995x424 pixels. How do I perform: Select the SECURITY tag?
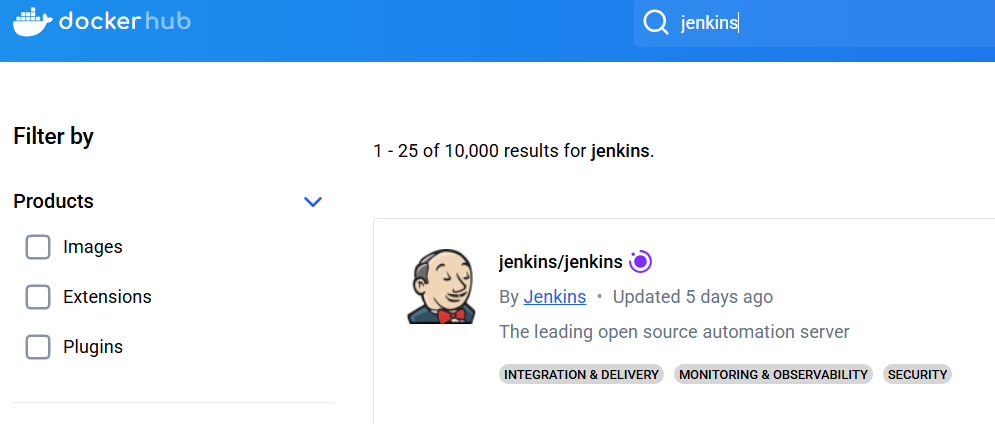tap(917, 374)
